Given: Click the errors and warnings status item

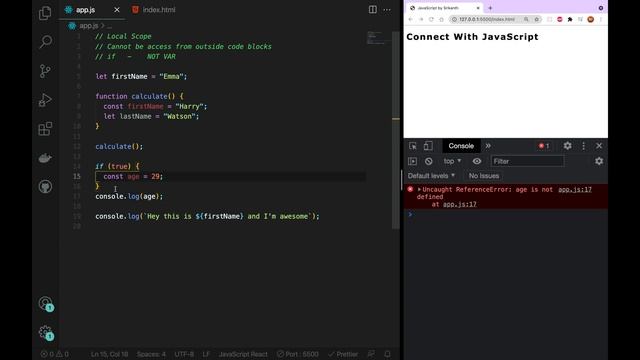Looking at the screenshot, I should [55, 354].
